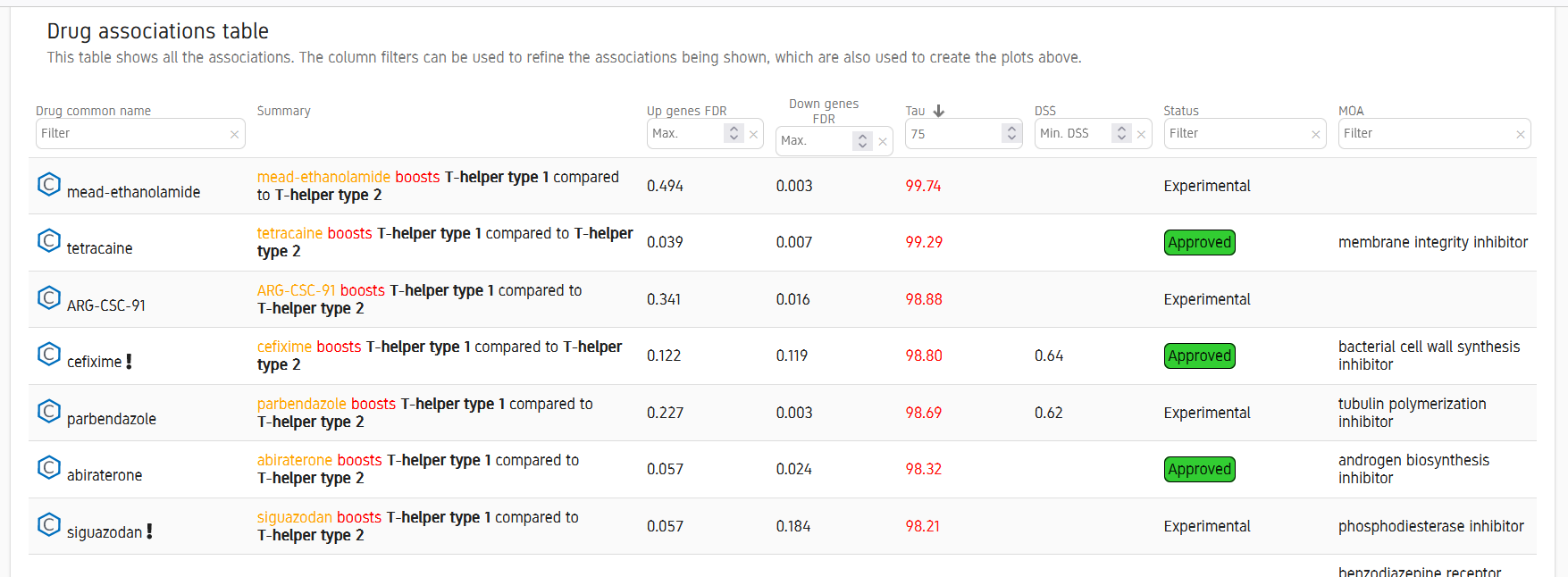1568x577 pixels.
Task: Clear the MOA filter field
Action: tap(1520, 134)
